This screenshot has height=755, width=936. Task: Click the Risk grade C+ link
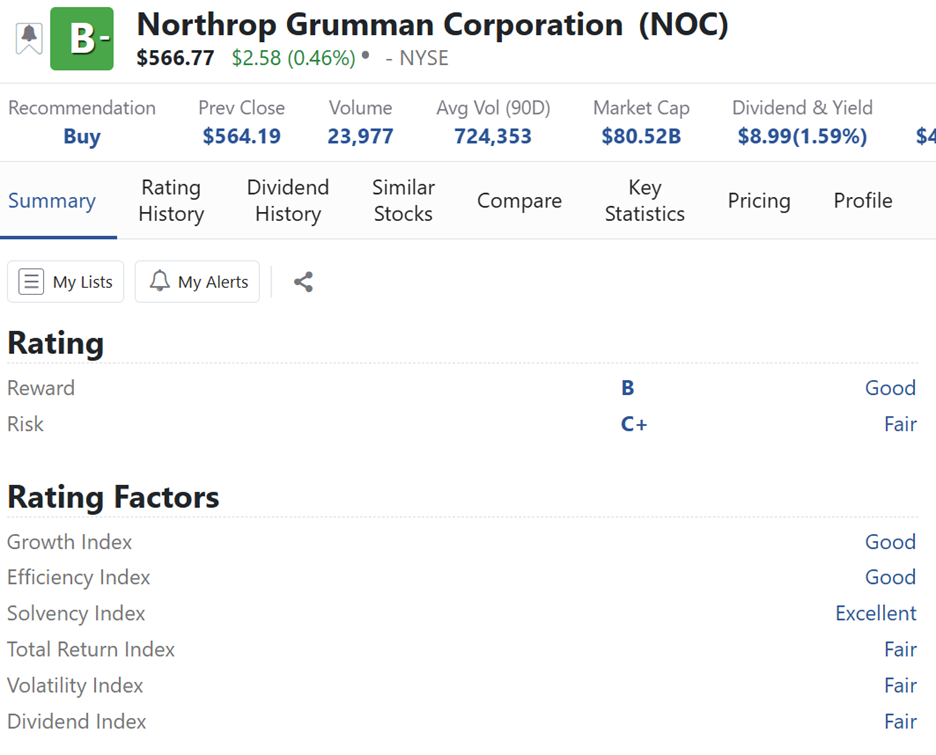point(634,424)
